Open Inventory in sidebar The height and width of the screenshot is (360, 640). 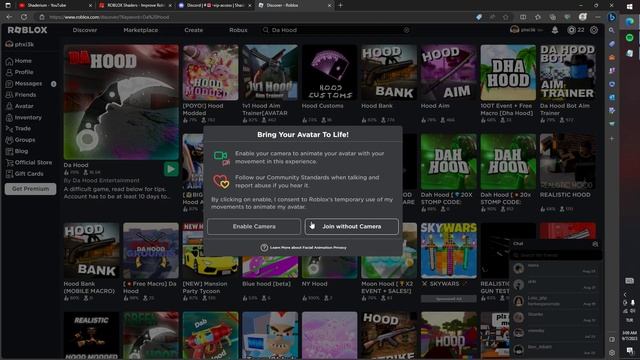pos(24,118)
